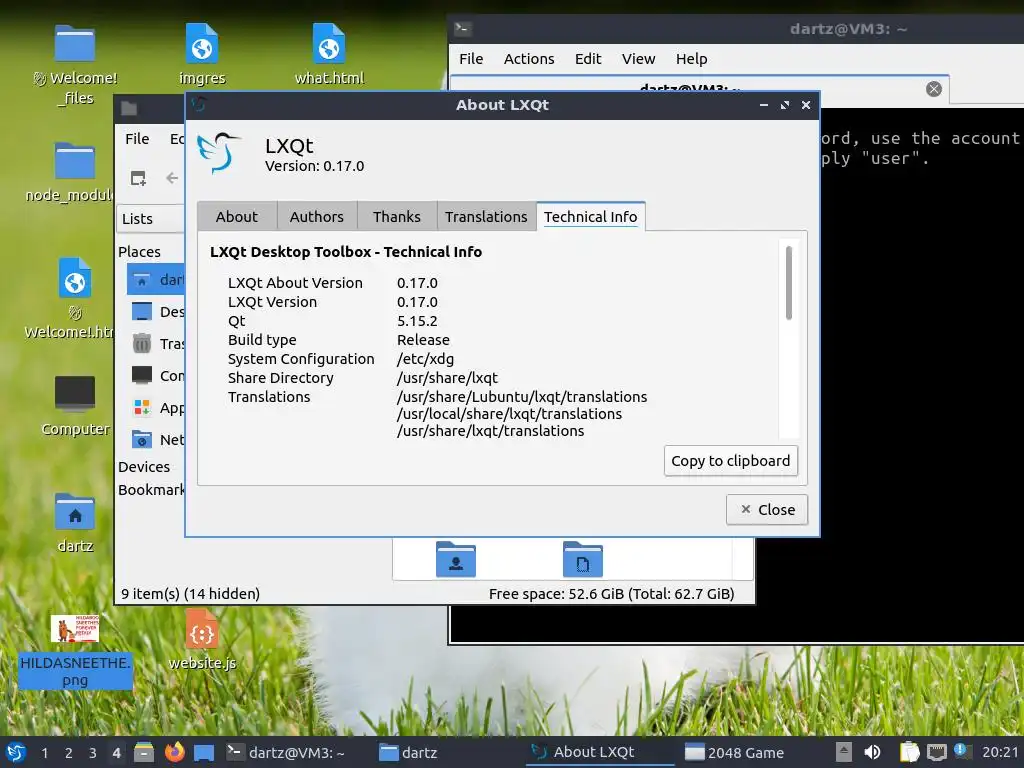
Task: Select the dartz home place in the file manager sidebar
Action: [157, 280]
